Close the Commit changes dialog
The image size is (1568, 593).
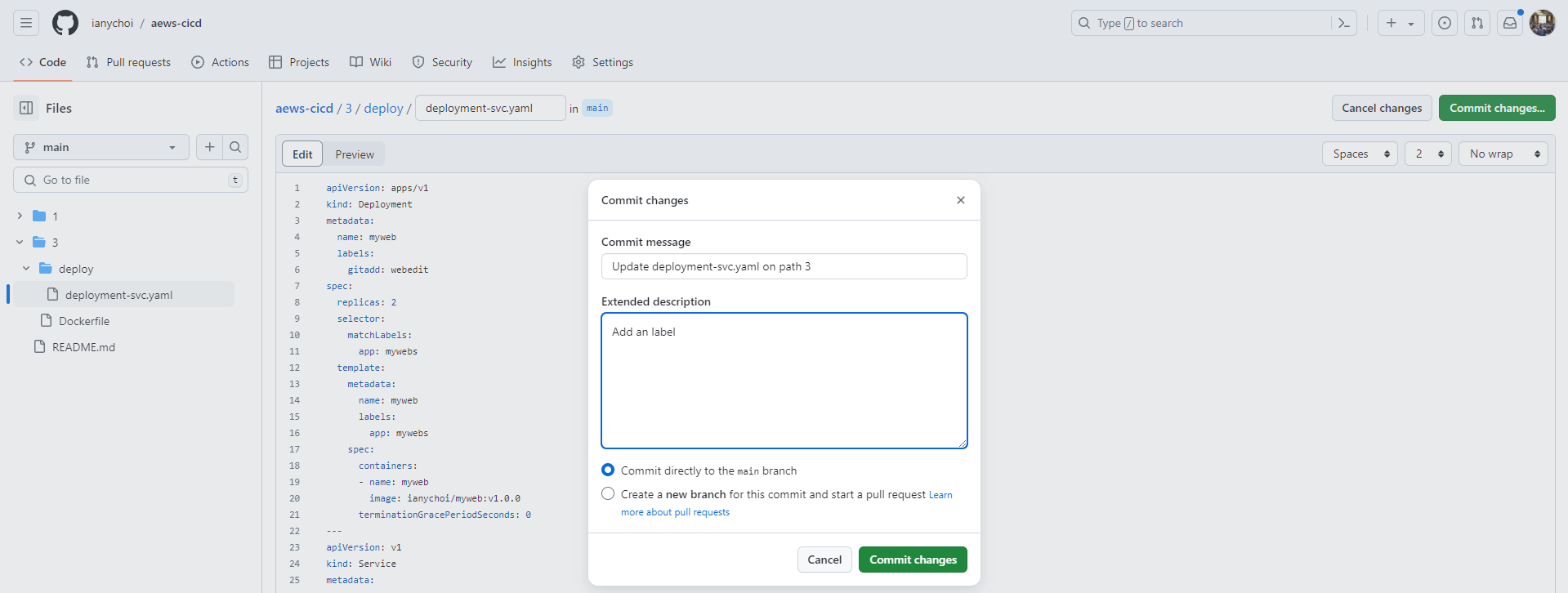point(961,200)
